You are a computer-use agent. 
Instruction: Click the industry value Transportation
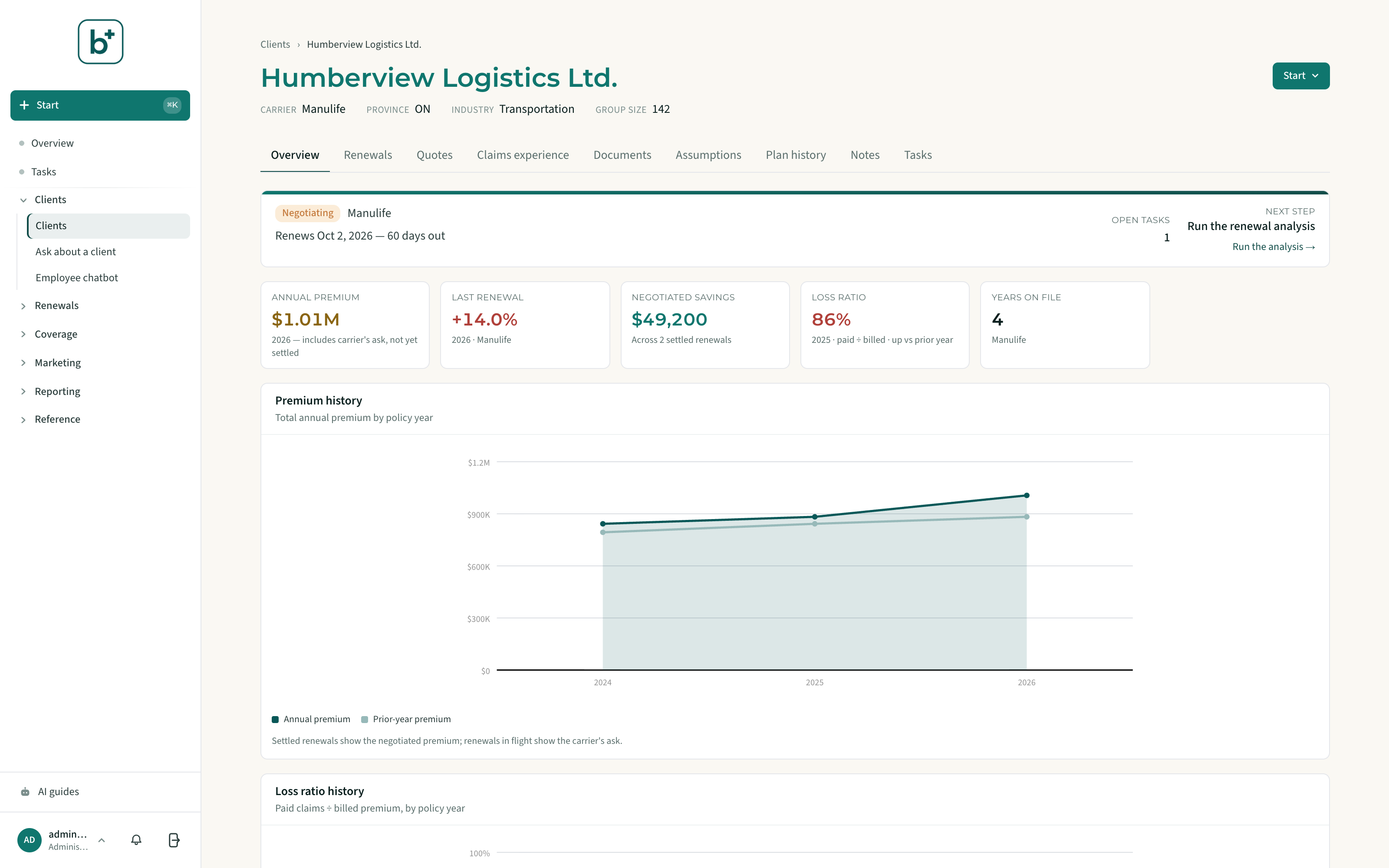point(537,109)
